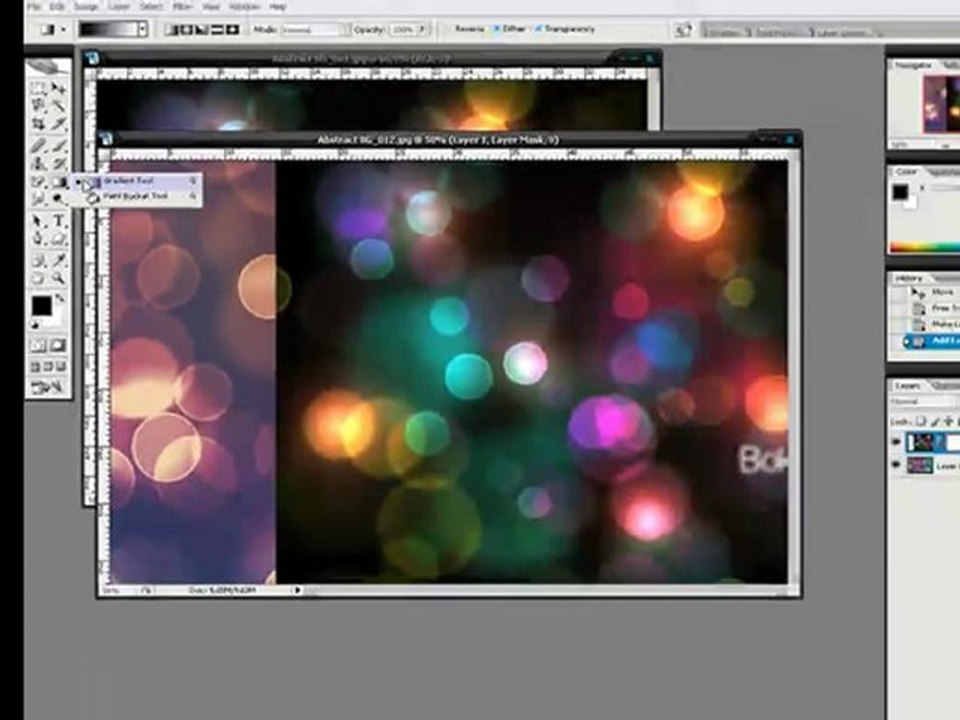Open the Layers blend mode dropdown
This screenshot has width=960, height=720.
(x=924, y=402)
